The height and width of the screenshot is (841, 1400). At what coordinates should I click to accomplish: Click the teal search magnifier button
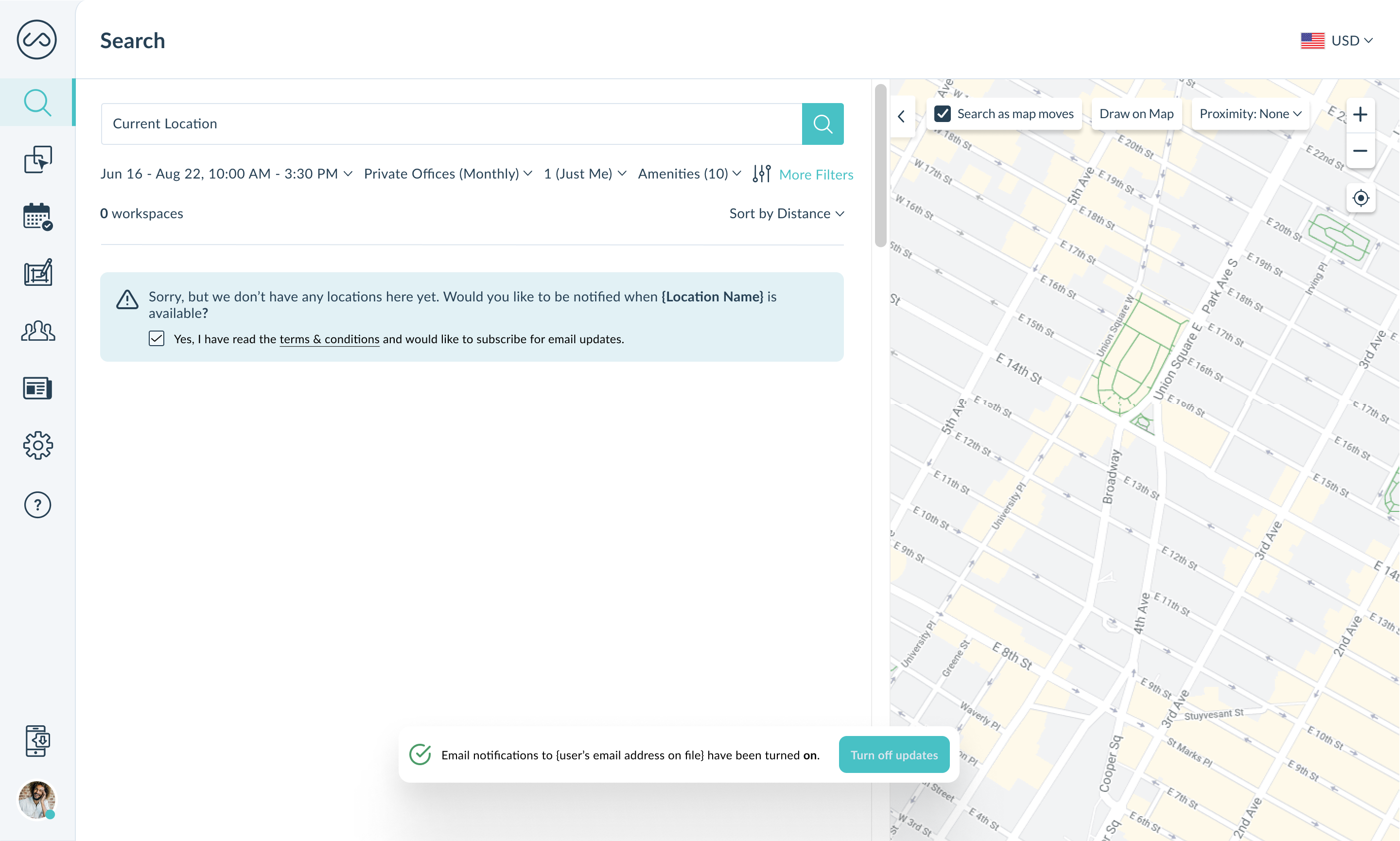pyautogui.click(x=822, y=123)
